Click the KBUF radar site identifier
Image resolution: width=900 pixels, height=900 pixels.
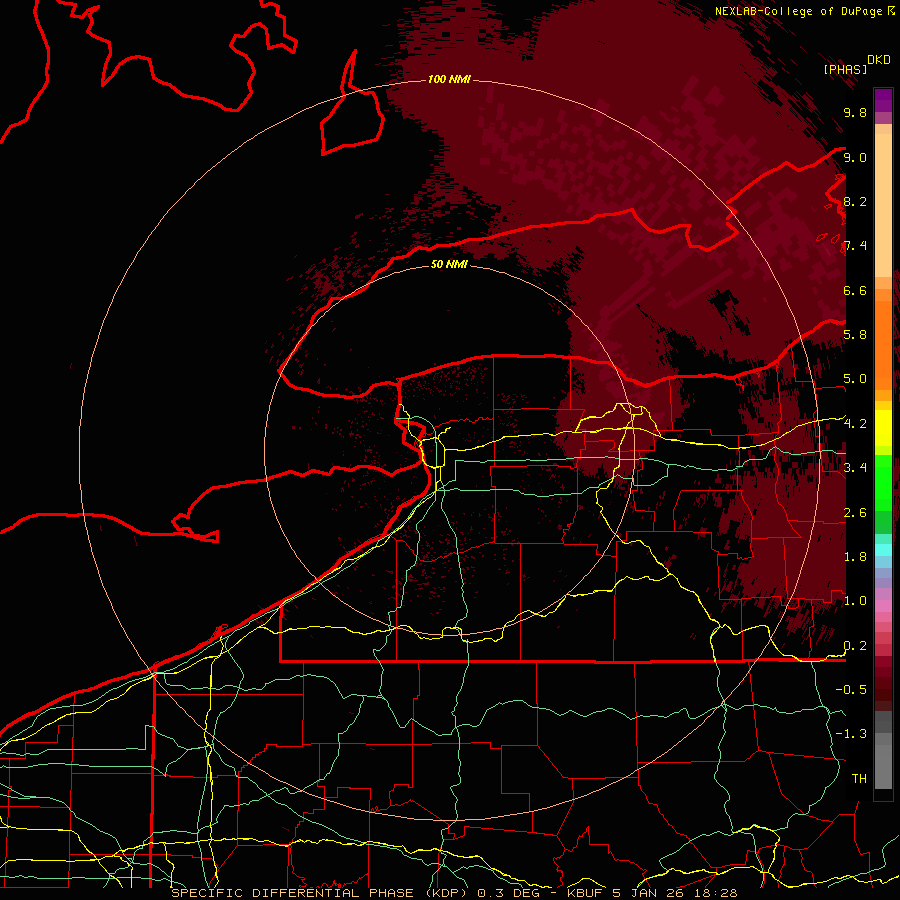(585, 893)
